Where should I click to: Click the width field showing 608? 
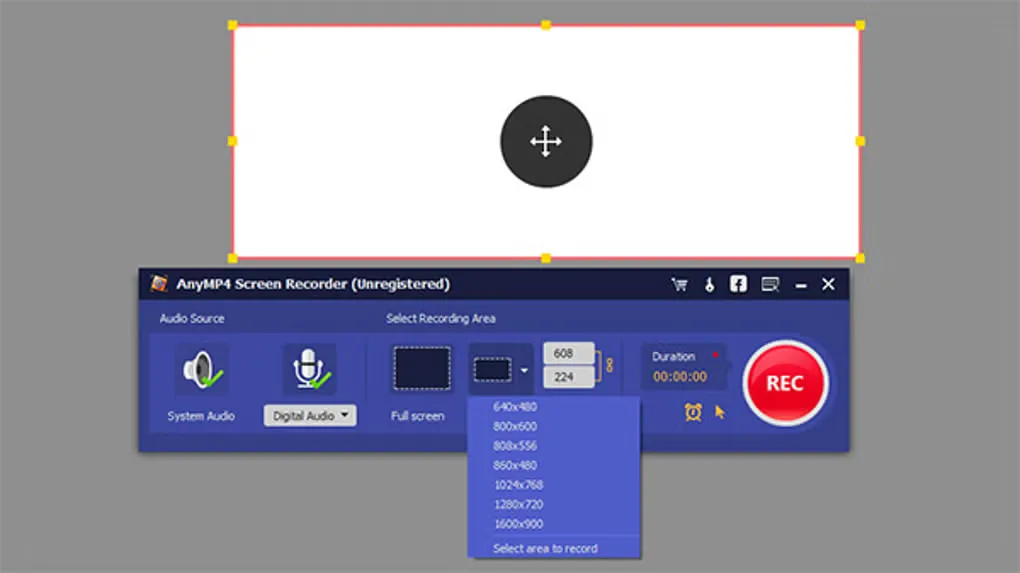[x=568, y=353]
